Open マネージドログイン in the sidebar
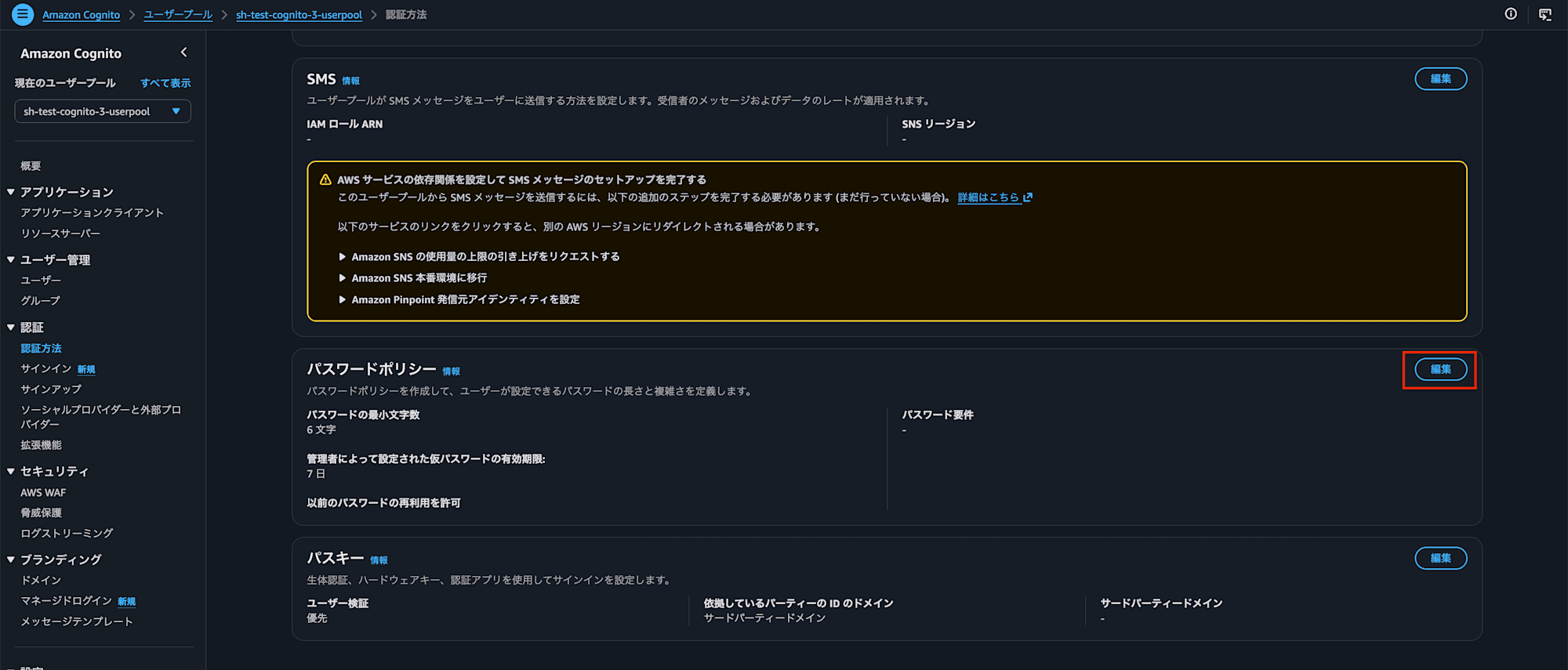 [67, 600]
